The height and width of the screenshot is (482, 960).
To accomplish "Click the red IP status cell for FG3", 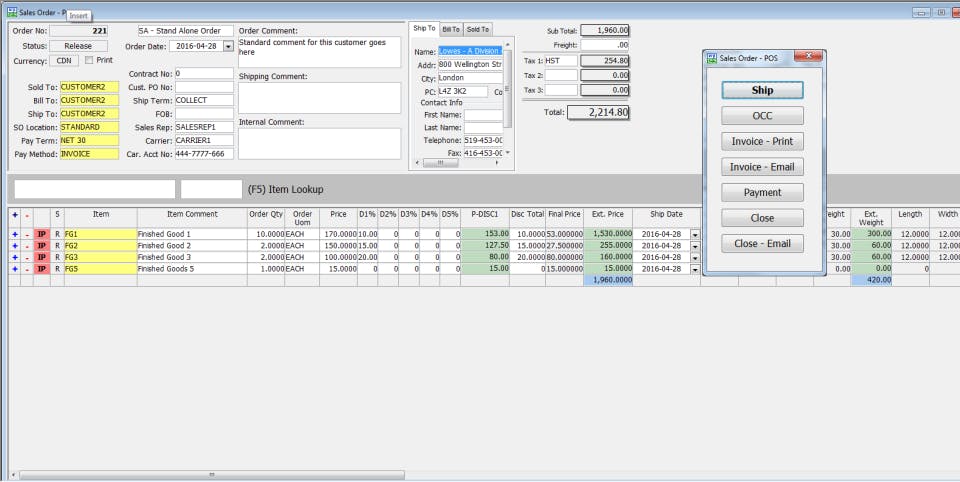I will [42, 257].
